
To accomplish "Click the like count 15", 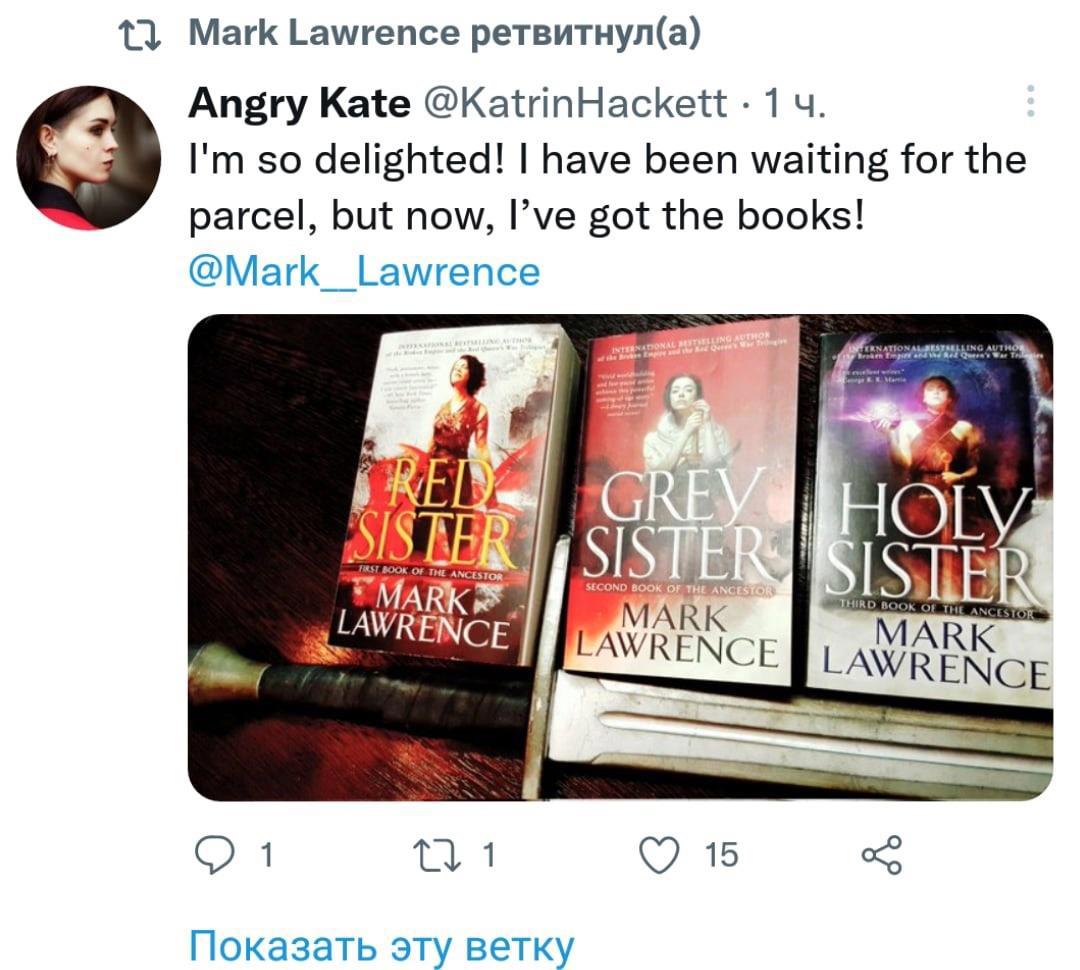I will click(721, 855).
